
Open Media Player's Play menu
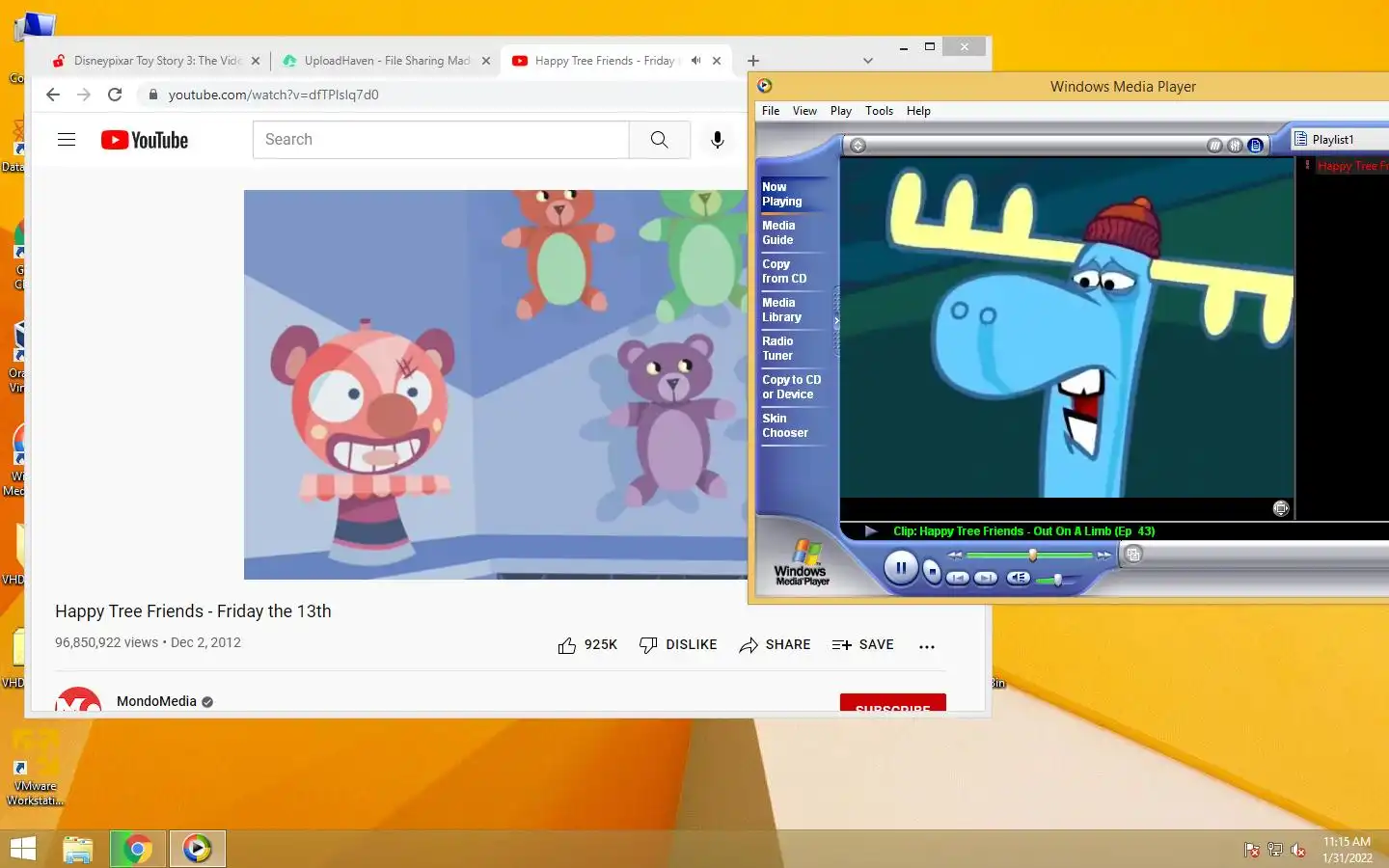coord(841,111)
